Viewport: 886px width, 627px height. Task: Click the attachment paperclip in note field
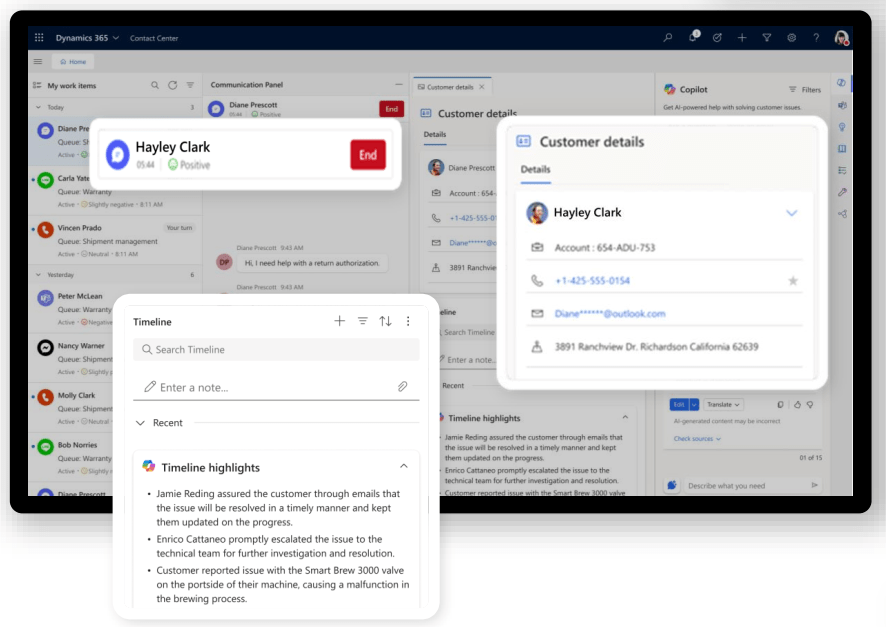tap(402, 386)
